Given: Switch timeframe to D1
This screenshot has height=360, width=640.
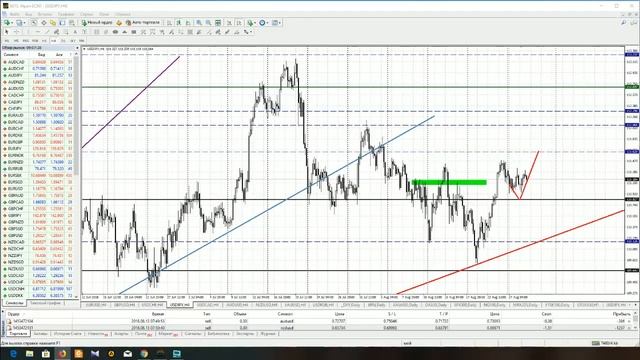Looking at the screenshot, I should pyautogui.click(x=63, y=40).
